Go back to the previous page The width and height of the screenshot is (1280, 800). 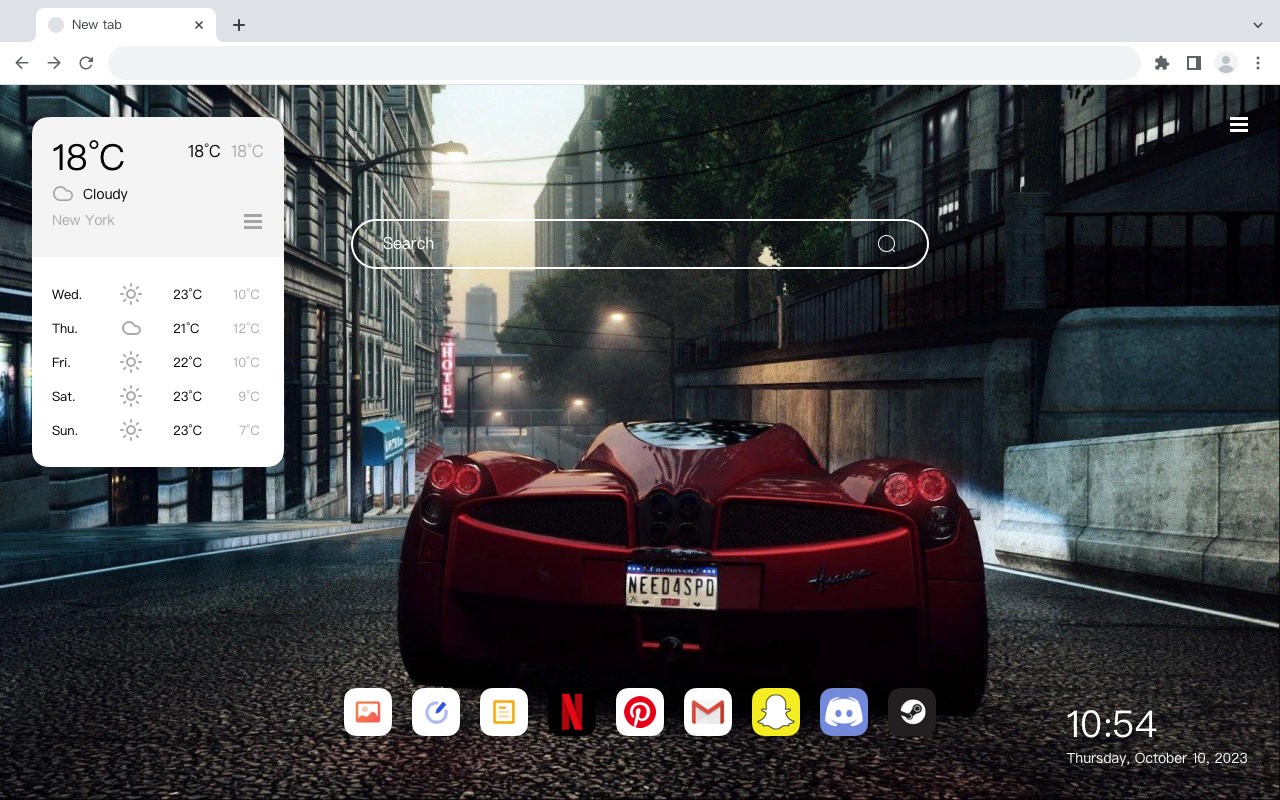[22, 63]
